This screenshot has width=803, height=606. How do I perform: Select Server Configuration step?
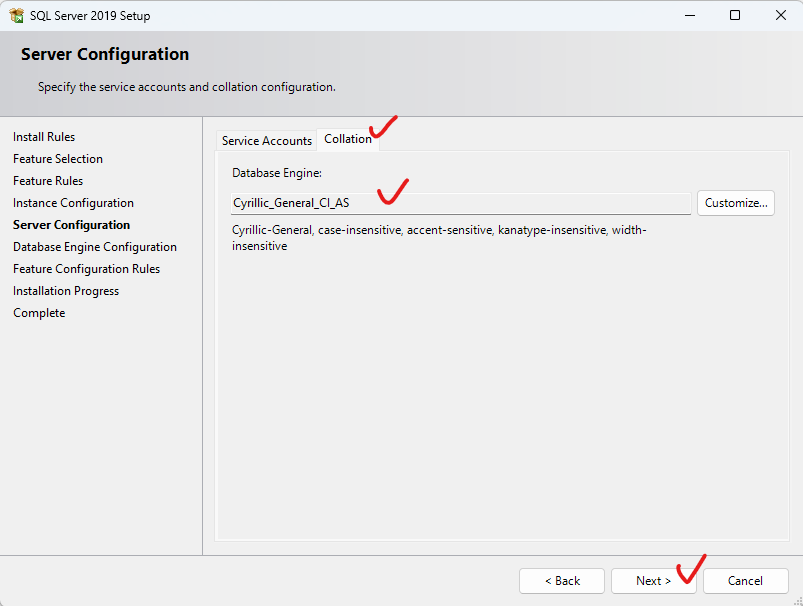72,225
